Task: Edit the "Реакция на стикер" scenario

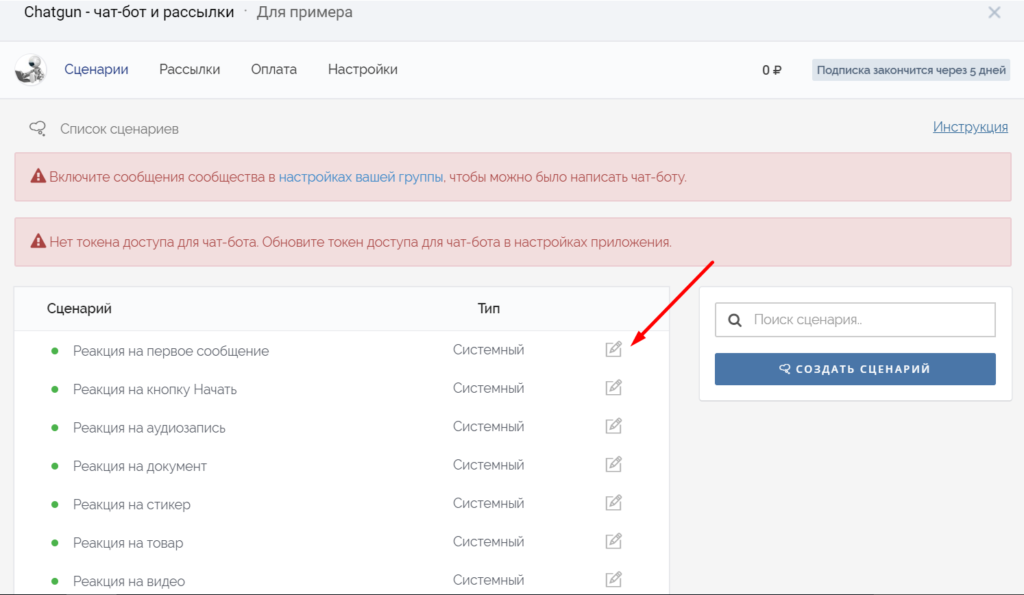Action: pyautogui.click(x=613, y=503)
